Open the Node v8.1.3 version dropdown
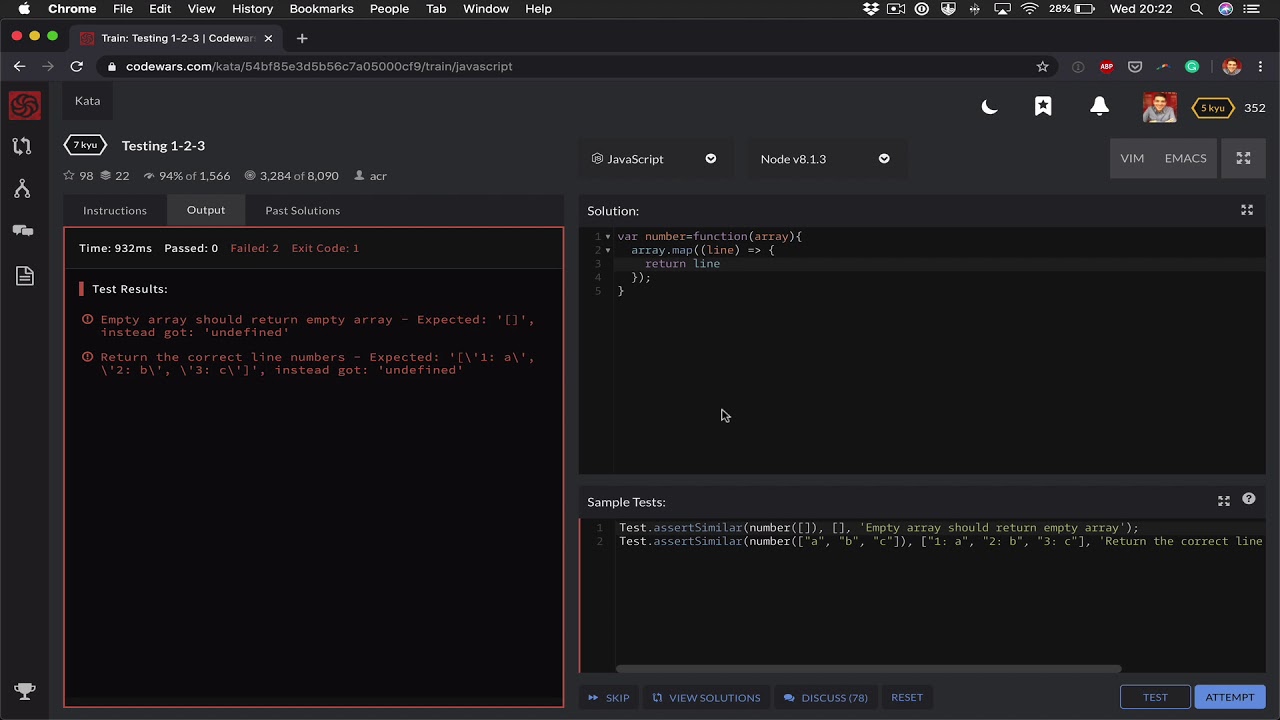 824,159
